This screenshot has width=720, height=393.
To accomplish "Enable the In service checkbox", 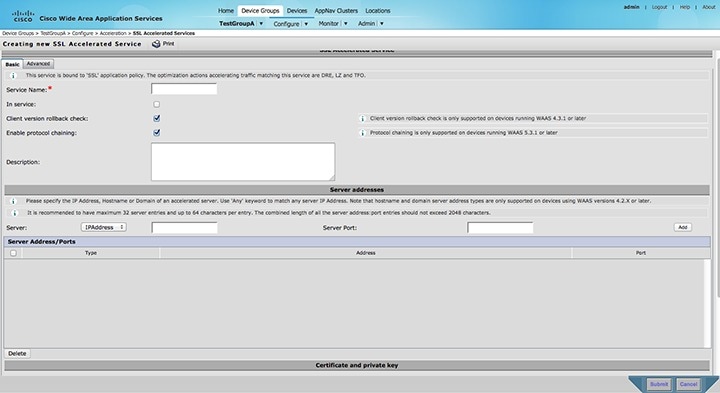I will pos(157,104).
